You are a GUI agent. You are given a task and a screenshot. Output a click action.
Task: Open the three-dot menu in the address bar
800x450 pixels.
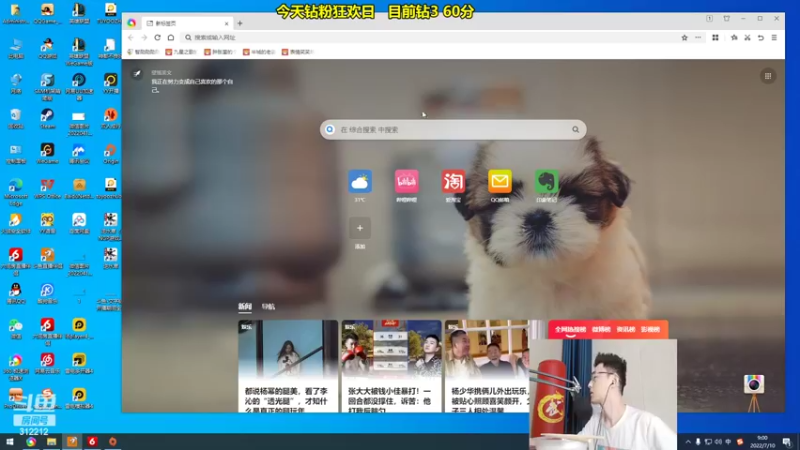(x=698, y=37)
